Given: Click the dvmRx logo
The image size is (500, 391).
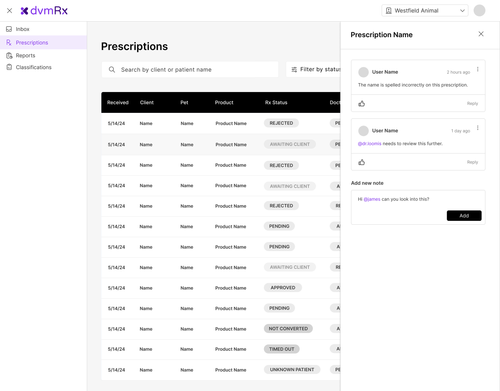Looking at the screenshot, I should (44, 11).
